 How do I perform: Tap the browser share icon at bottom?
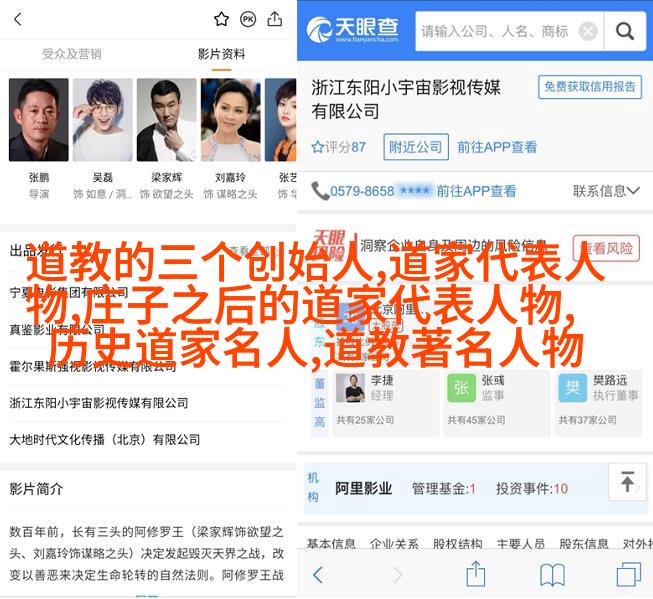click(475, 574)
